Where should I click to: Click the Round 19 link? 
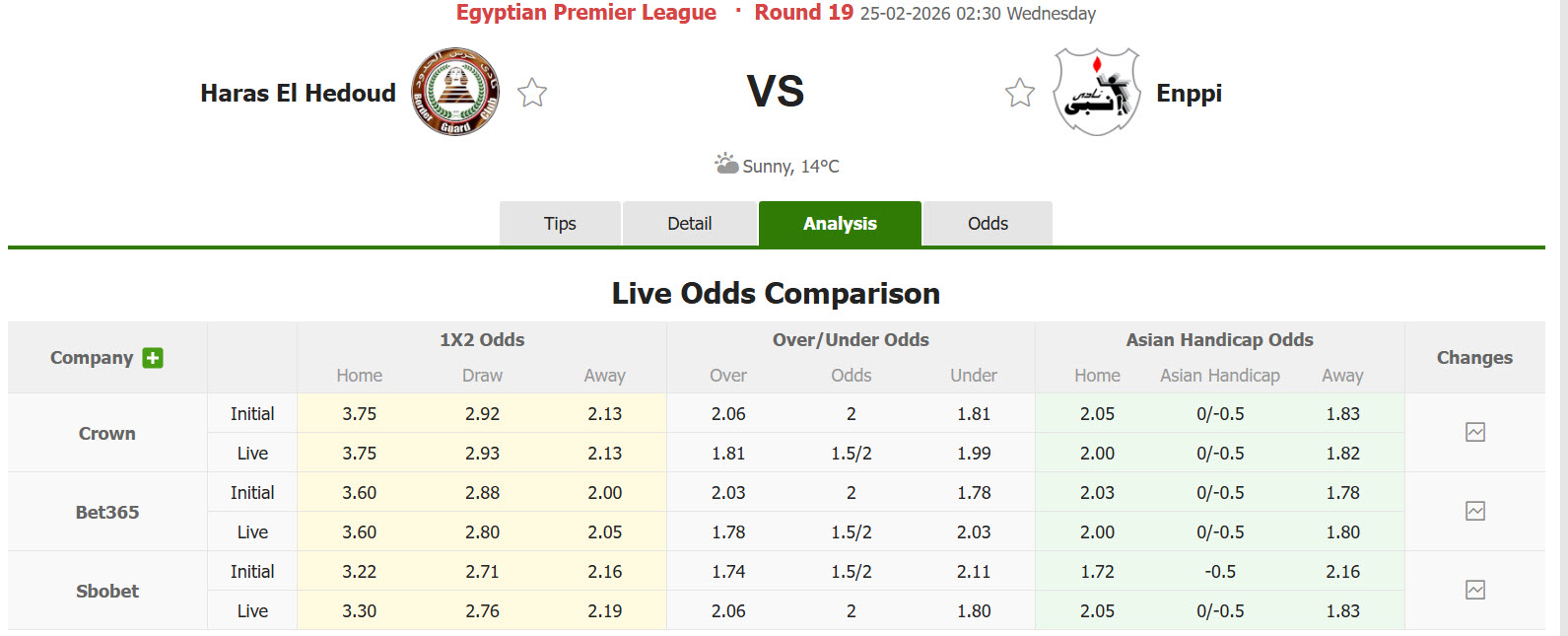click(803, 13)
